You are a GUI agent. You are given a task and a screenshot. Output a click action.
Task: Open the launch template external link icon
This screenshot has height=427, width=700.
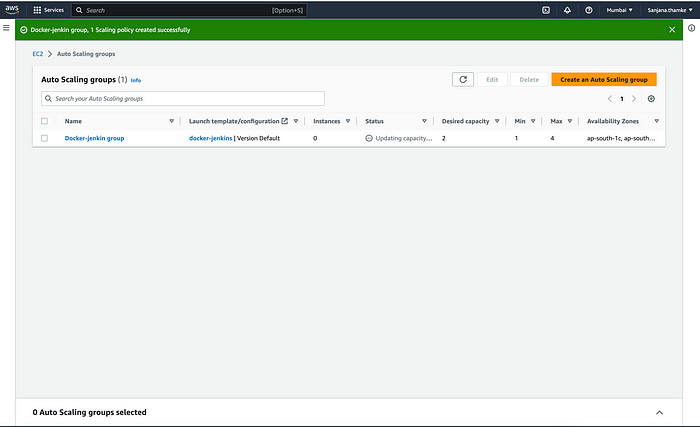pos(284,121)
